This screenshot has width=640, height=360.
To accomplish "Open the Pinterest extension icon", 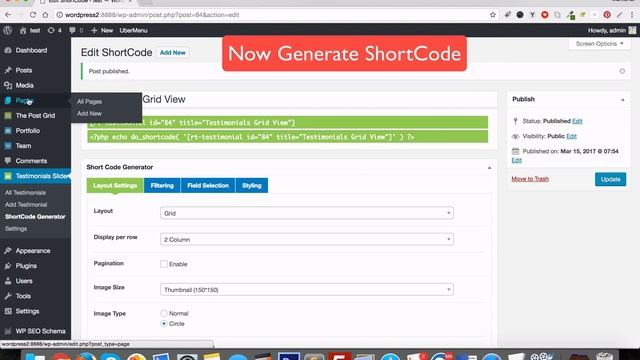I will click(x=607, y=15).
